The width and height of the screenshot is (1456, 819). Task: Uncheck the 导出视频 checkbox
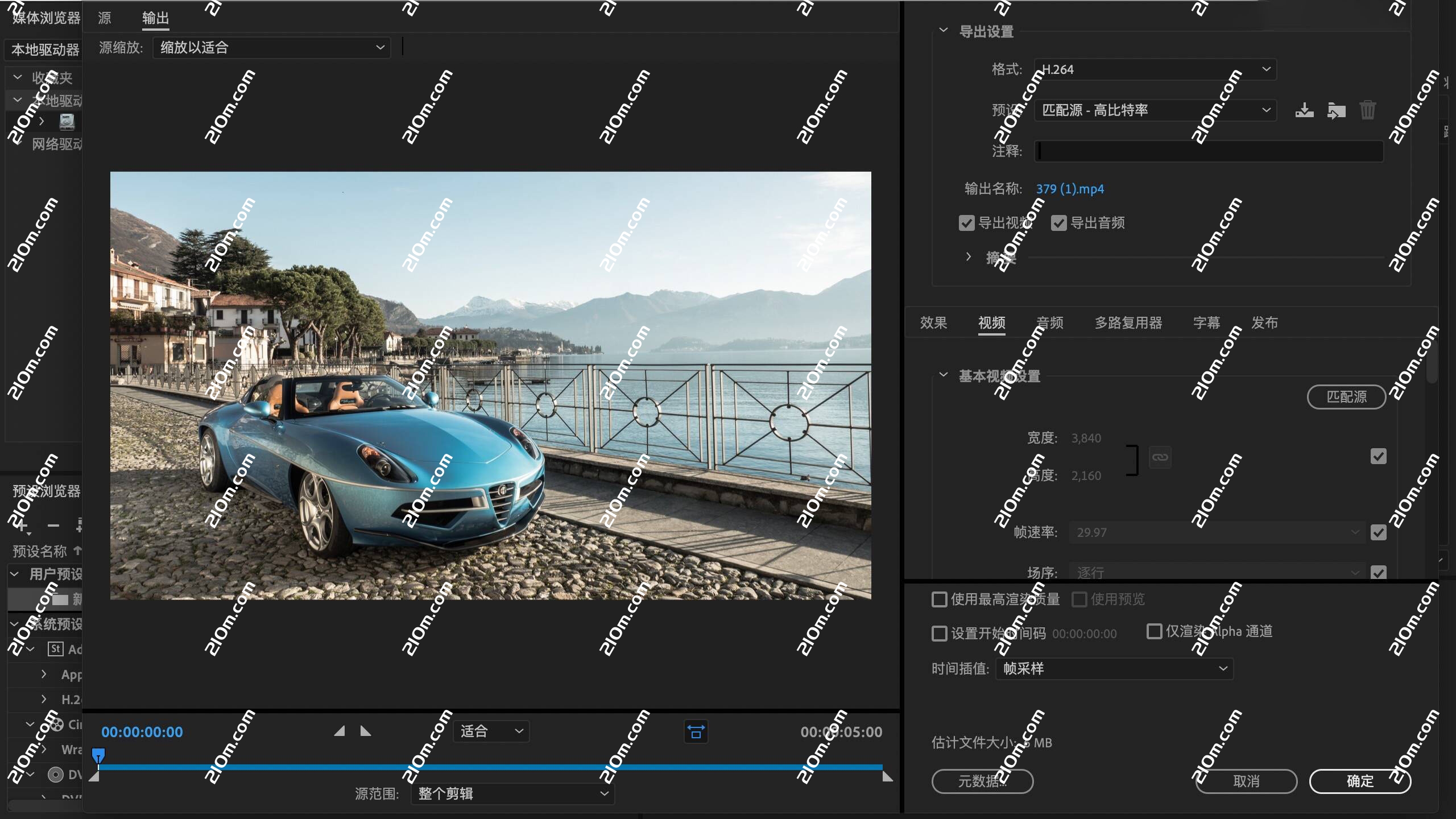click(x=967, y=222)
